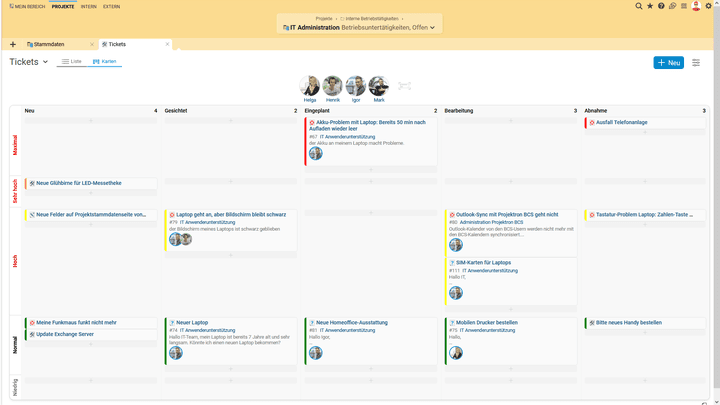The width and height of the screenshot is (720, 405).
Task: Create a new ticket with Neu button
Action: [669, 62]
